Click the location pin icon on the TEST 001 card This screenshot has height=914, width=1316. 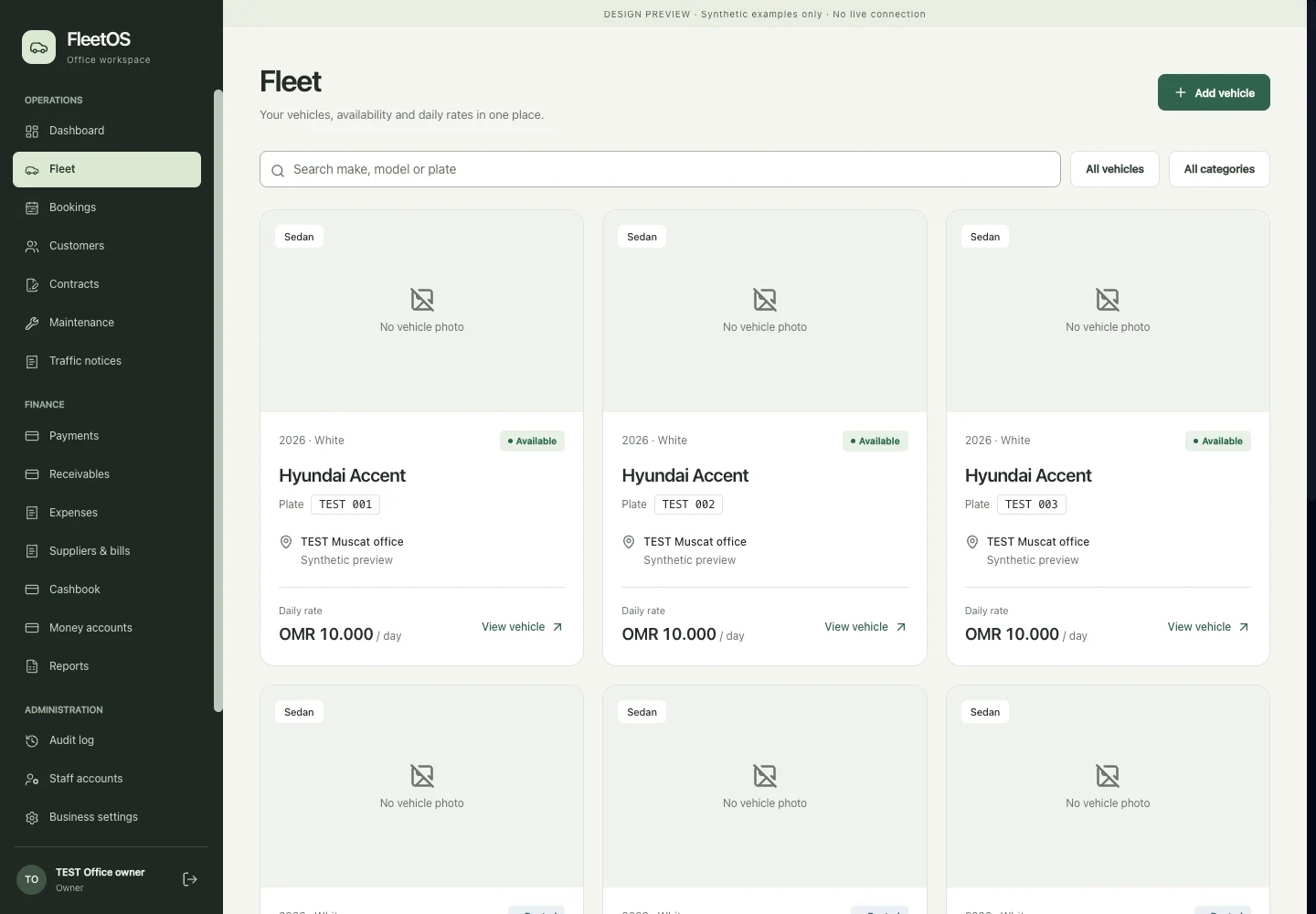pos(286,542)
